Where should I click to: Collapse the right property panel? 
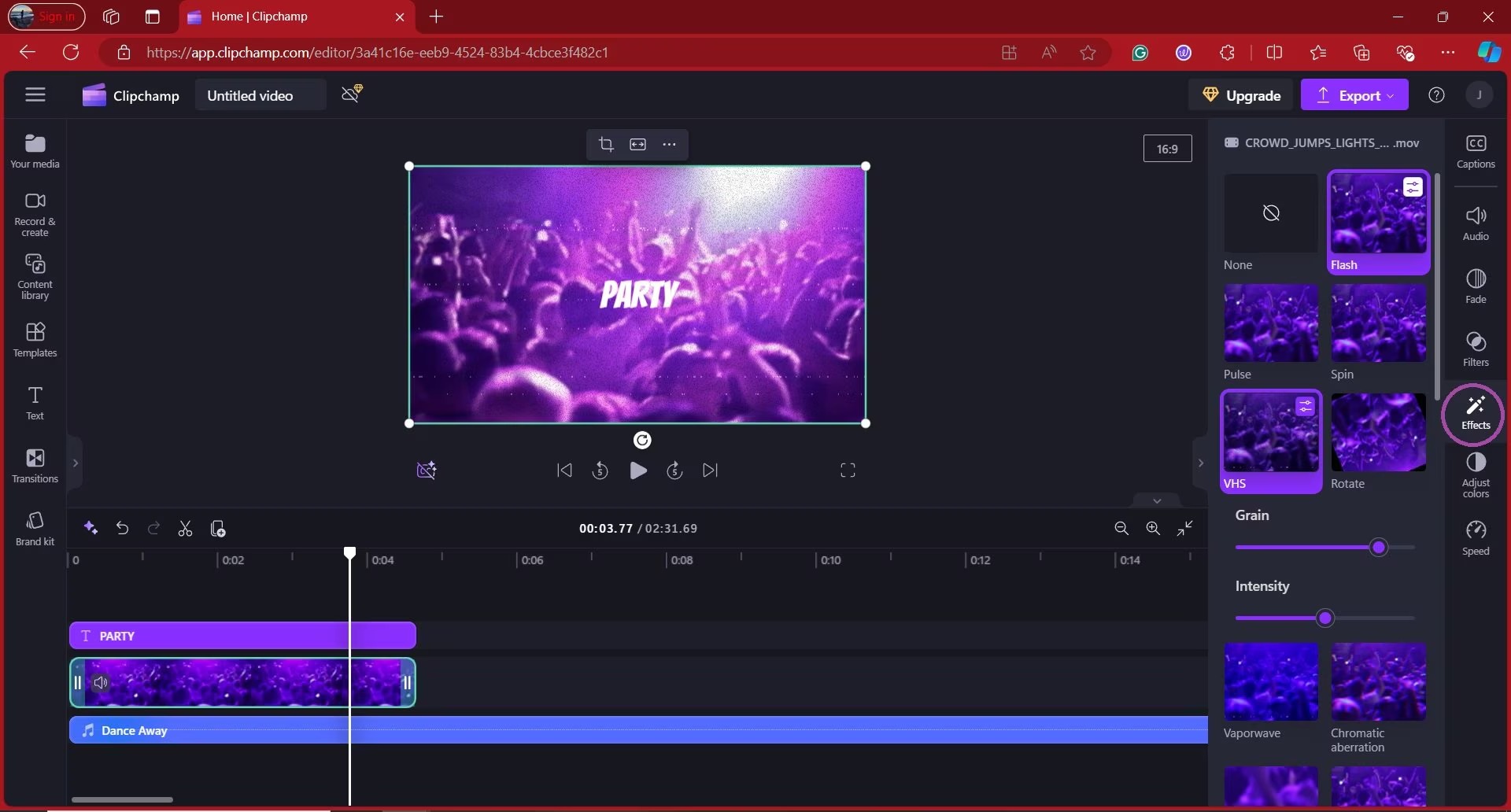(1200, 463)
